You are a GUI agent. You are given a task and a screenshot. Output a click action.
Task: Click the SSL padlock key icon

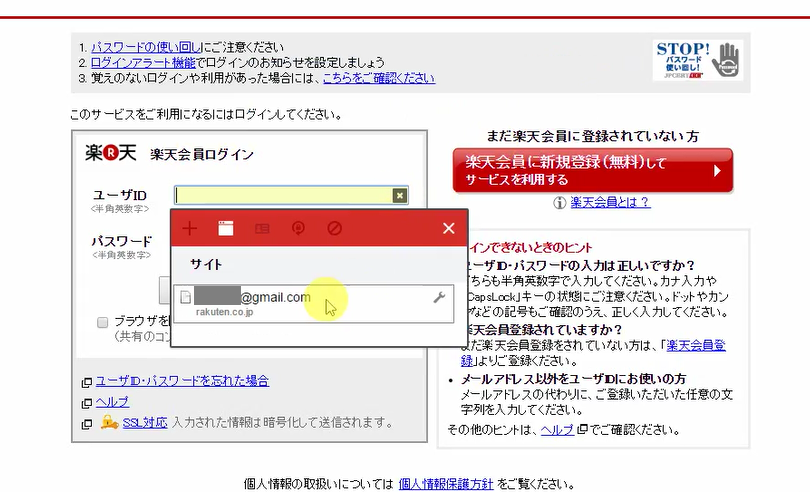[x=109, y=422]
